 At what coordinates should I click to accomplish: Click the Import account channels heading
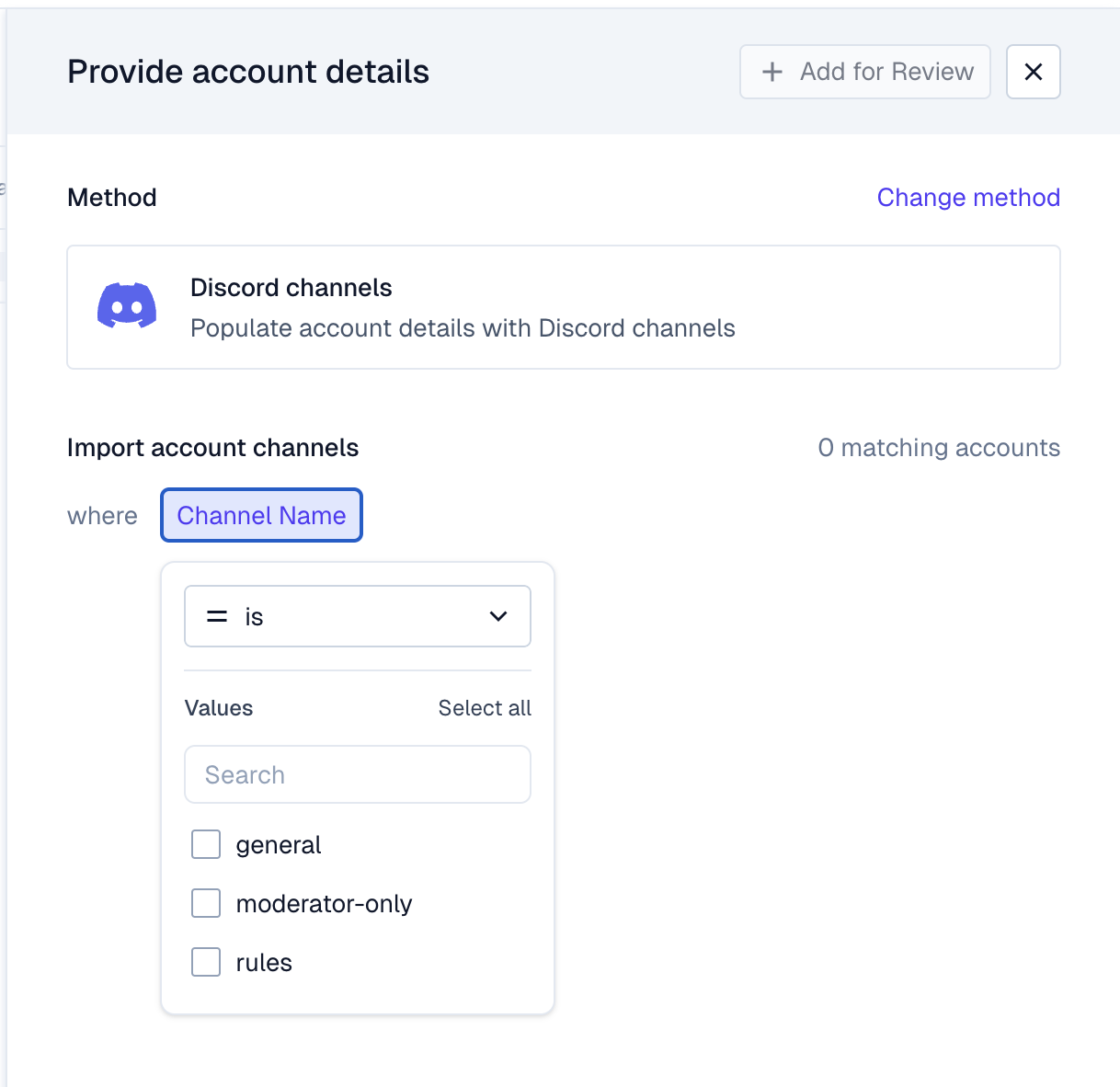[x=212, y=448]
